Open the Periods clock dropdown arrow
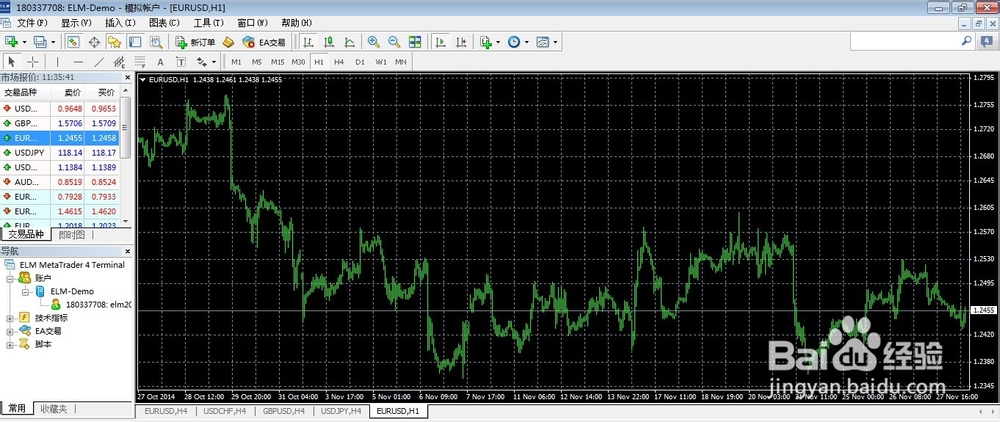The image size is (1000, 422). [x=527, y=42]
